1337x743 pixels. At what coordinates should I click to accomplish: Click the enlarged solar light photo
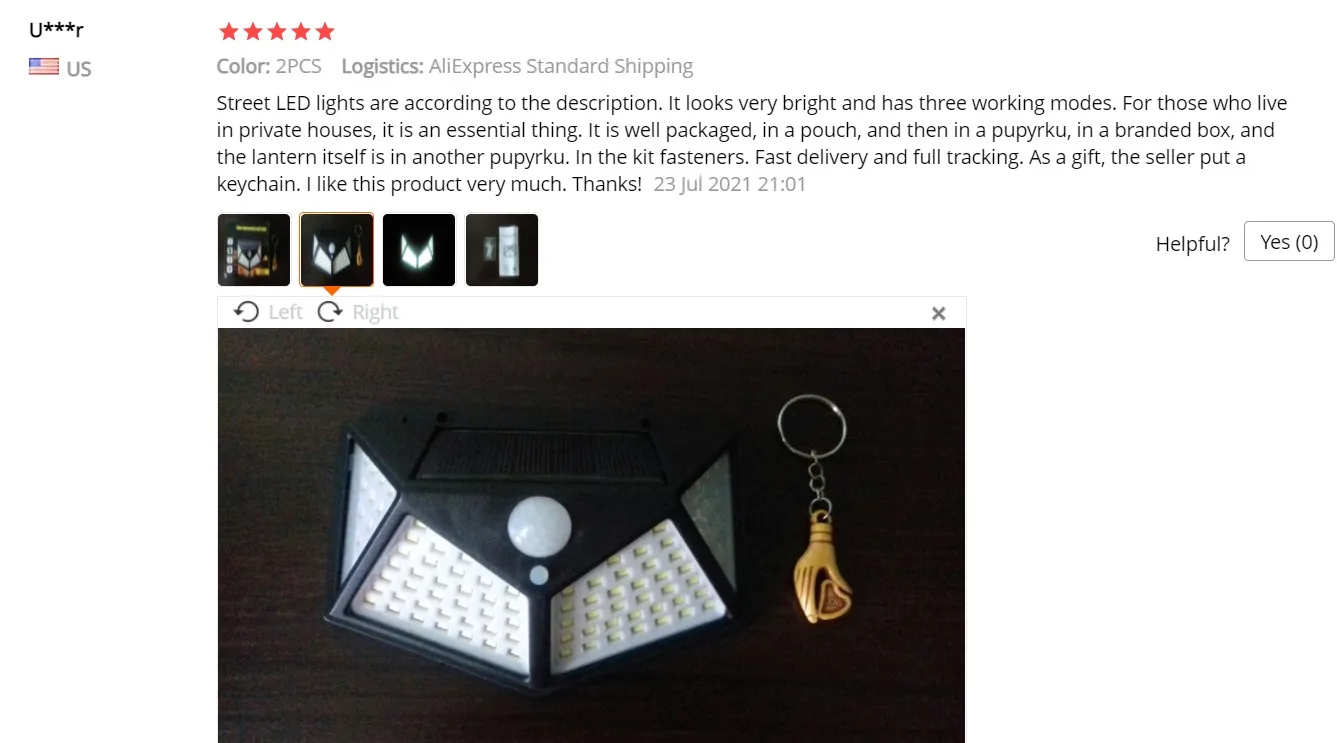point(591,535)
